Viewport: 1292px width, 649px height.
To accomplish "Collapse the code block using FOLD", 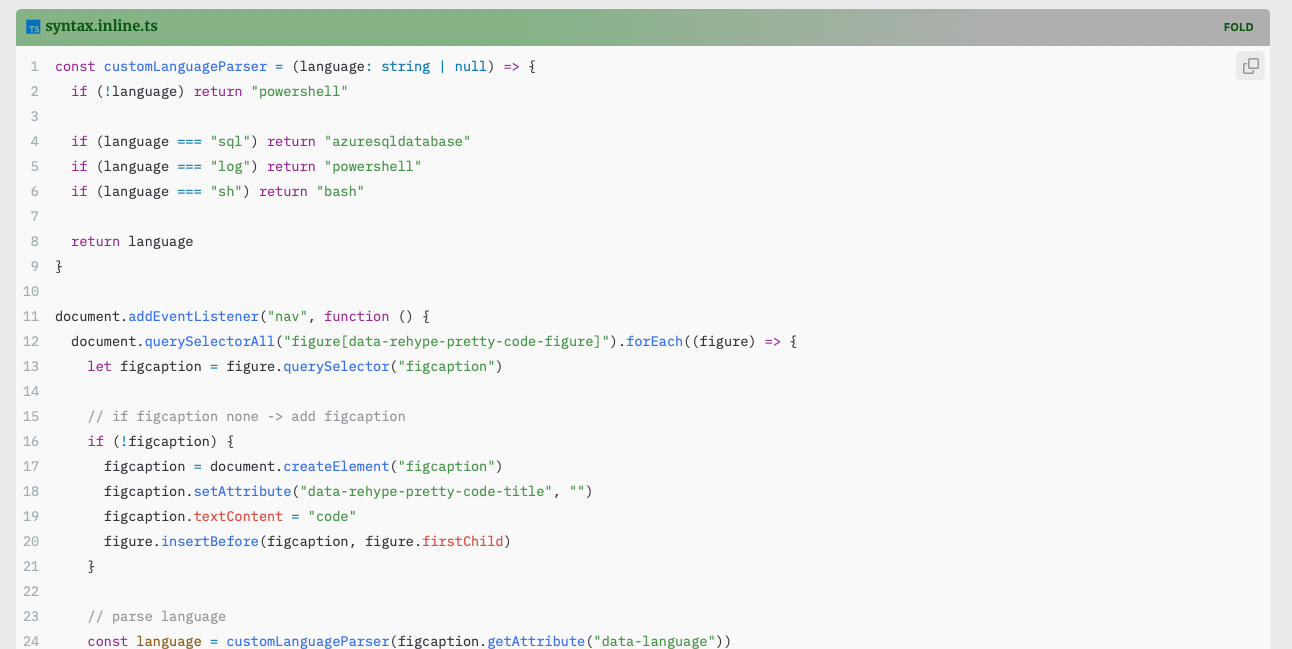I will pos(1238,28).
